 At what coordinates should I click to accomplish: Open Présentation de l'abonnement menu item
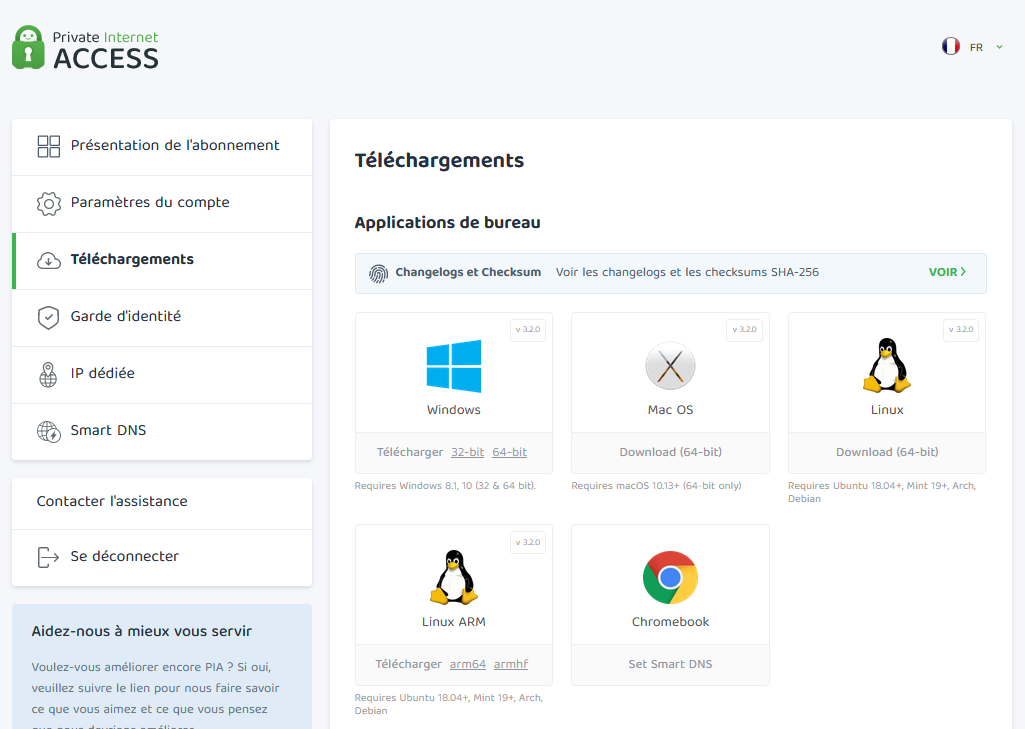coord(162,146)
